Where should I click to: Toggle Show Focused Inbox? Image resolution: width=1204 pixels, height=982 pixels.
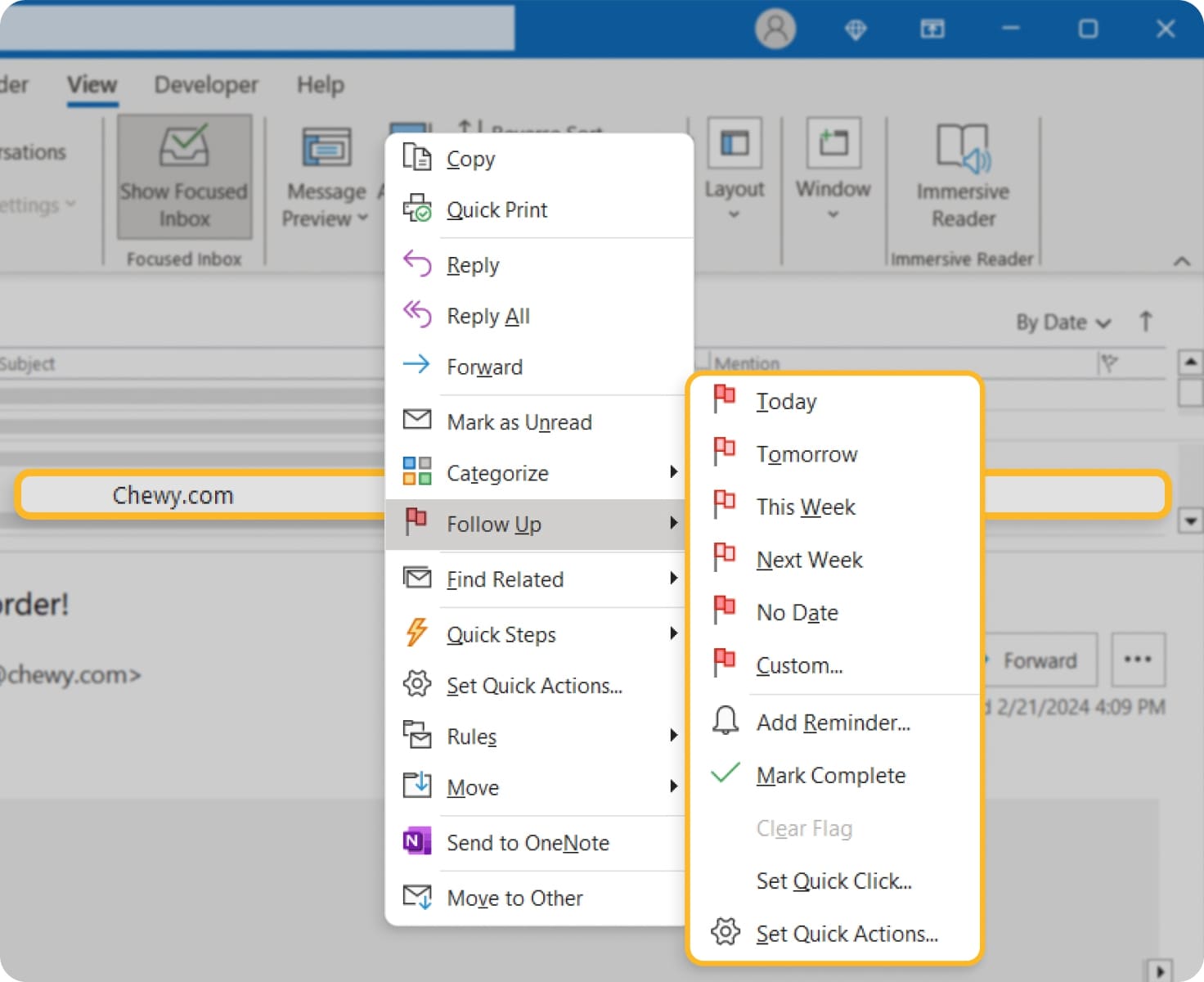pos(184,176)
